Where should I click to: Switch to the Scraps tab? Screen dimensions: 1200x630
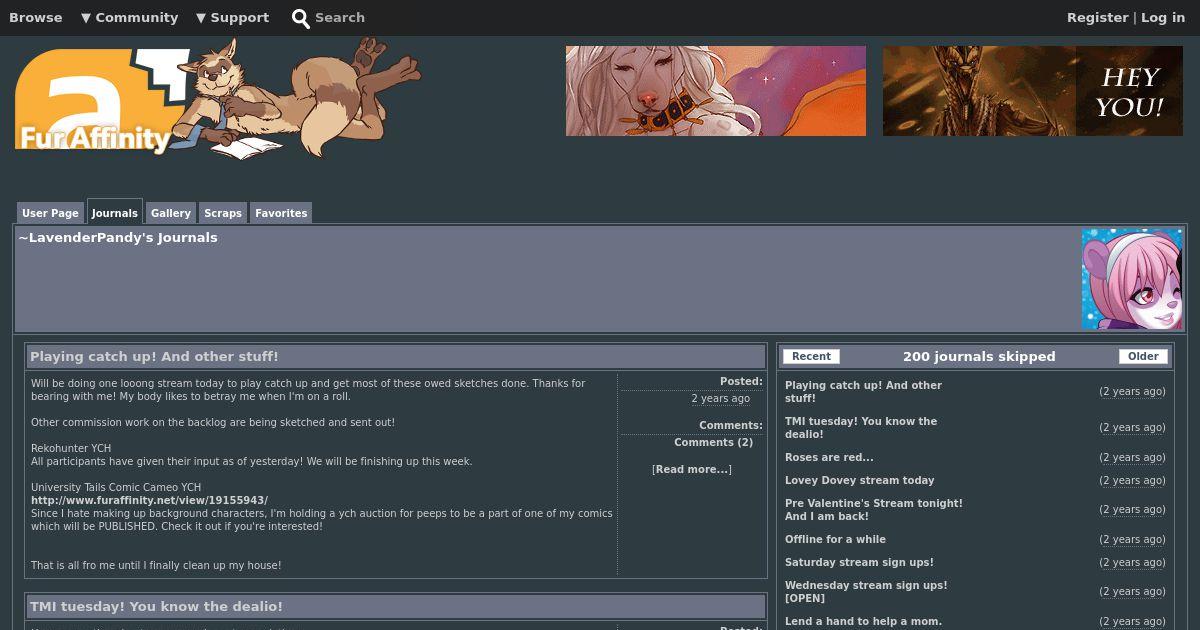point(223,213)
